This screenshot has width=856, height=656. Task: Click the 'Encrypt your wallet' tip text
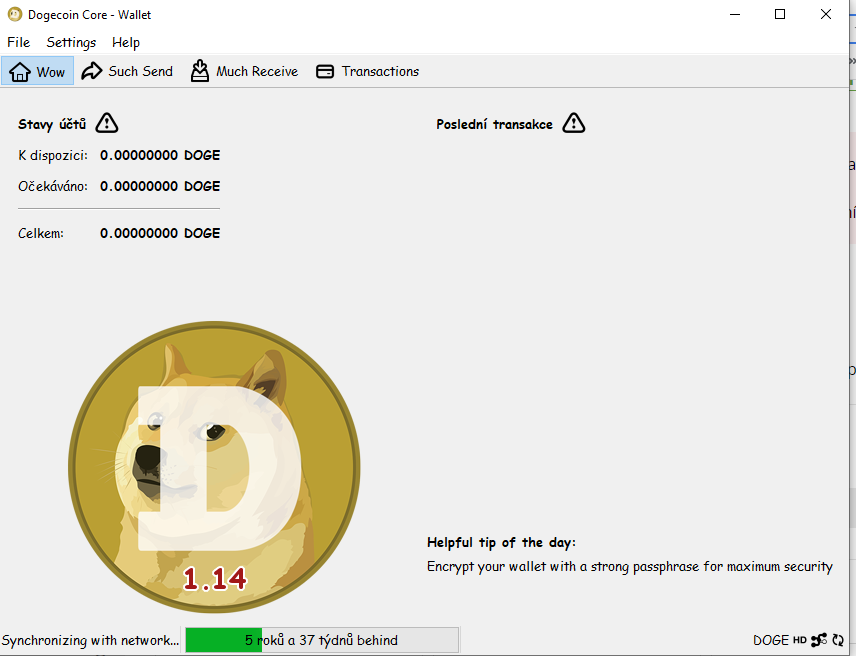(x=629, y=566)
